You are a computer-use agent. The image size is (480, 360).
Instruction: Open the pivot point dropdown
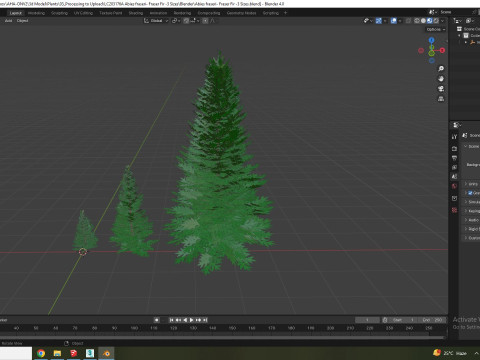(x=176, y=21)
